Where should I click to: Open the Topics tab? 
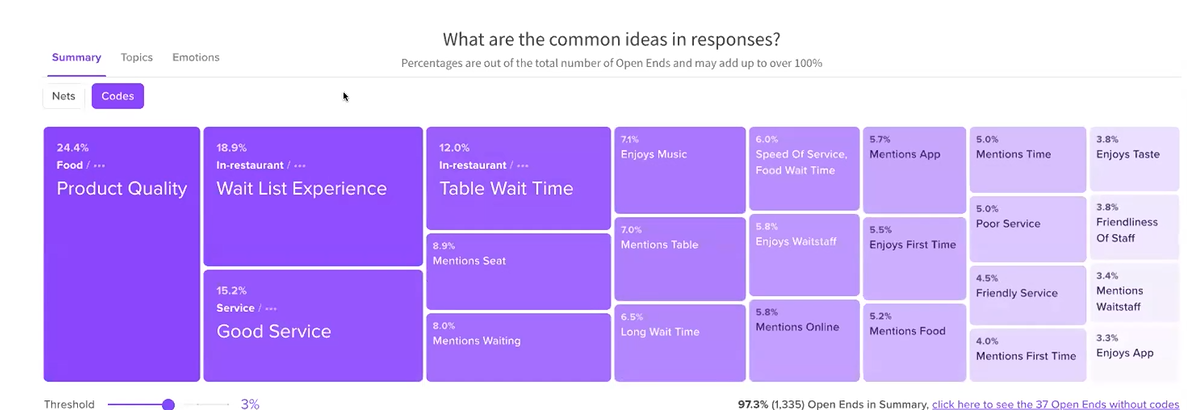(x=137, y=57)
